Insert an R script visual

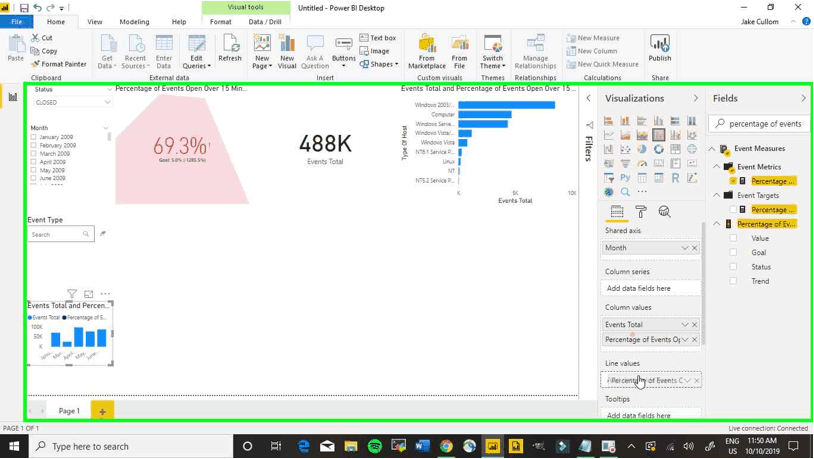675,178
